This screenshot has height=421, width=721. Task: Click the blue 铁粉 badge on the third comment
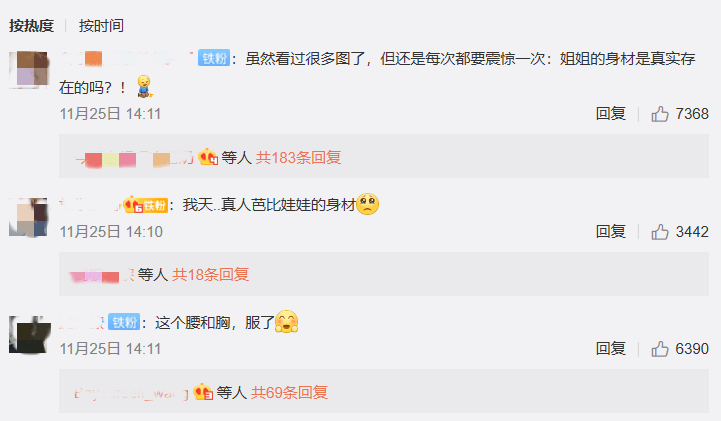(124, 322)
